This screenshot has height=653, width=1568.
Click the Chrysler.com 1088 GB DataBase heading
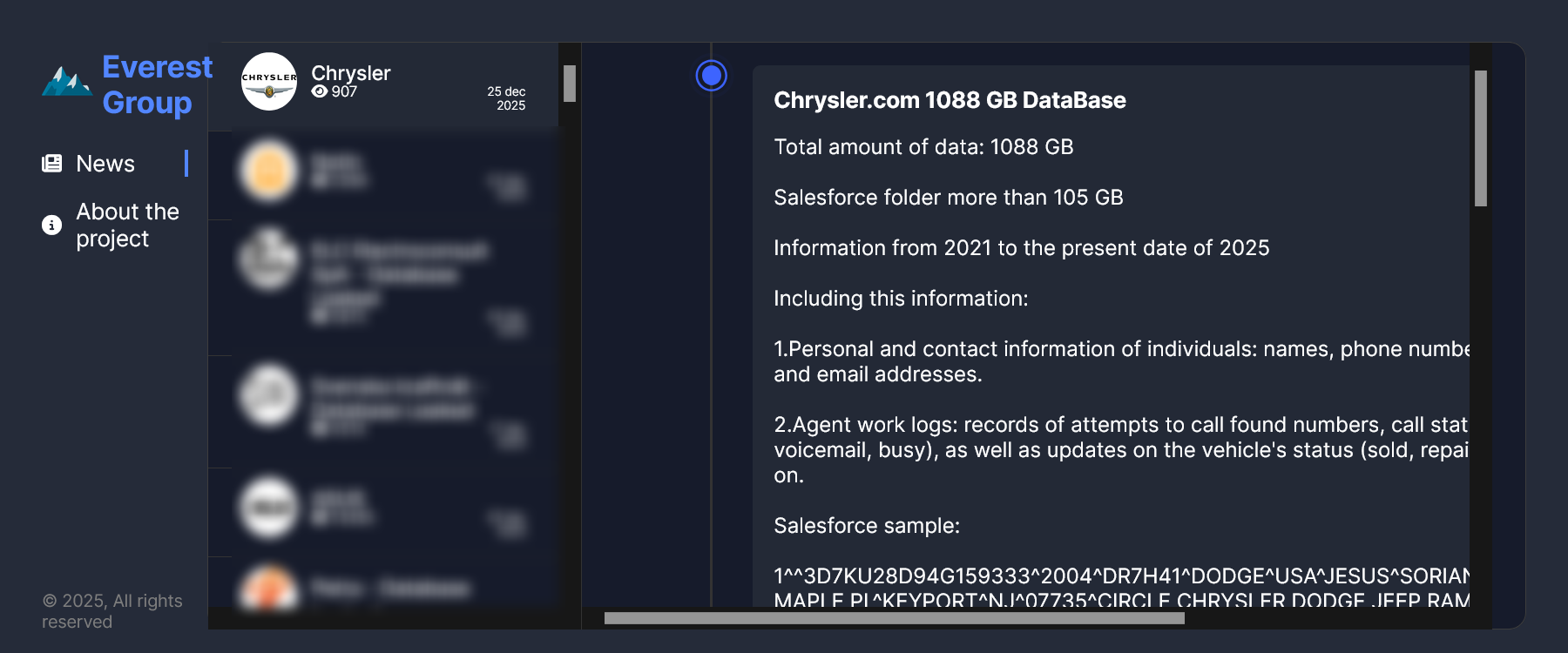pyautogui.click(x=950, y=100)
